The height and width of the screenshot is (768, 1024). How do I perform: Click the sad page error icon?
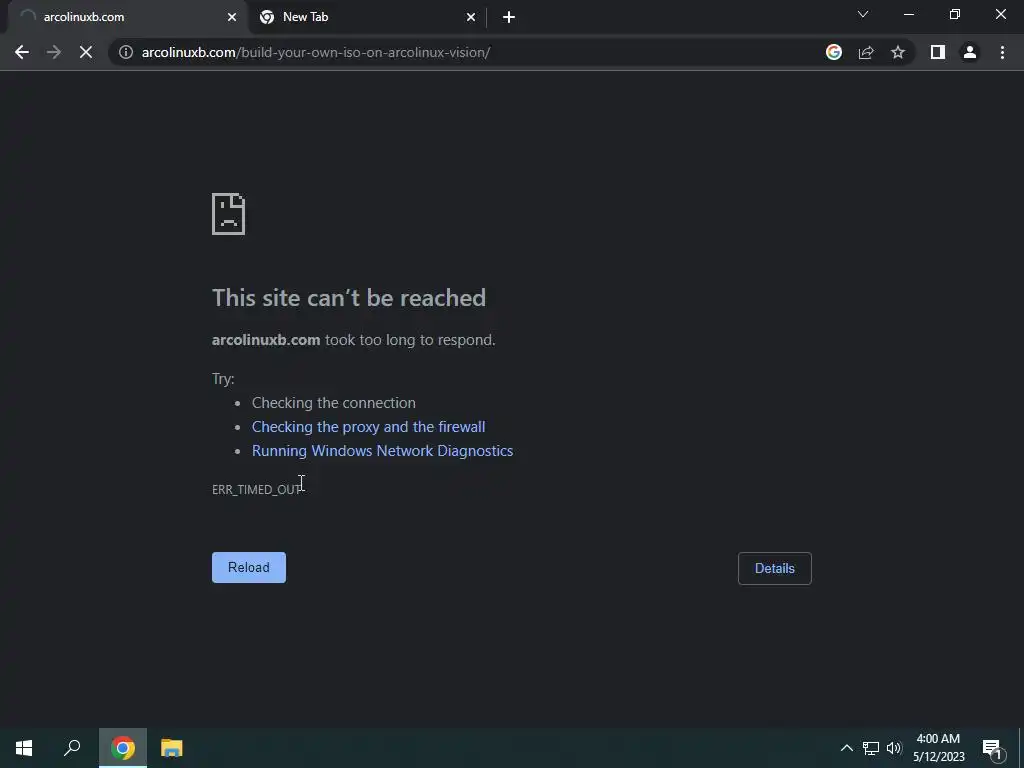click(229, 214)
